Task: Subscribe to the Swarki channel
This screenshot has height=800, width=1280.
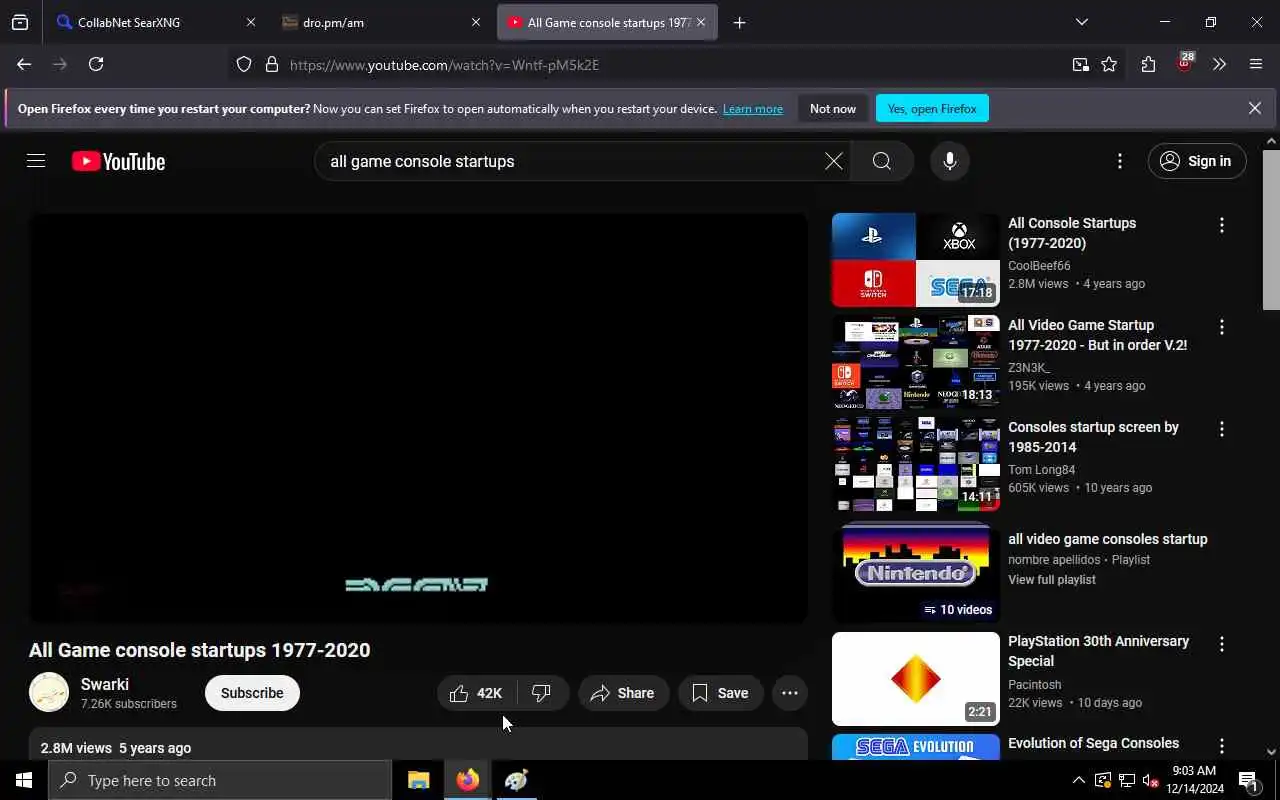Action: (x=252, y=693)
